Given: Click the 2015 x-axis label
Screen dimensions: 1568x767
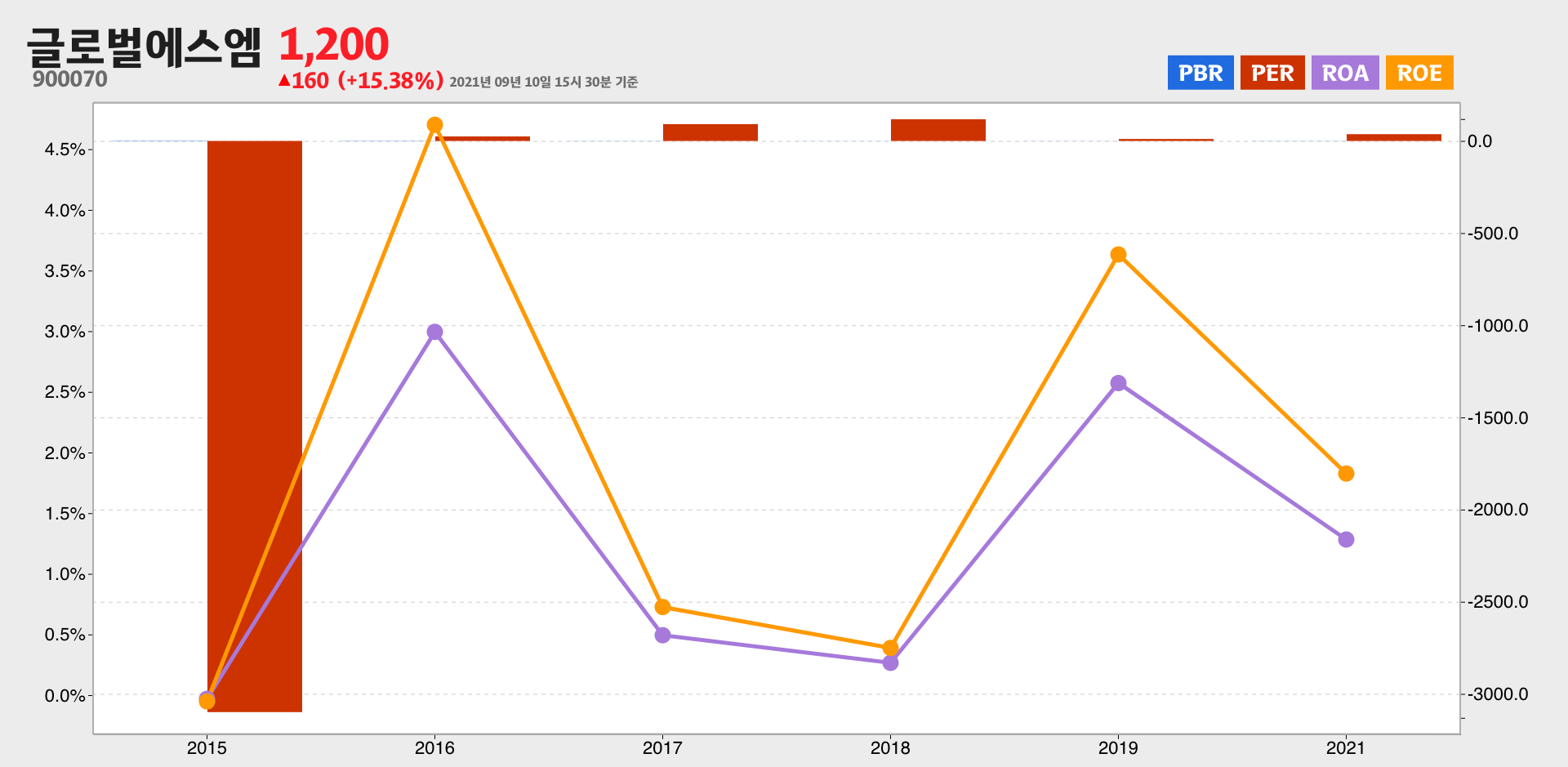Looking at the screenshot, I should coord(207,748).
